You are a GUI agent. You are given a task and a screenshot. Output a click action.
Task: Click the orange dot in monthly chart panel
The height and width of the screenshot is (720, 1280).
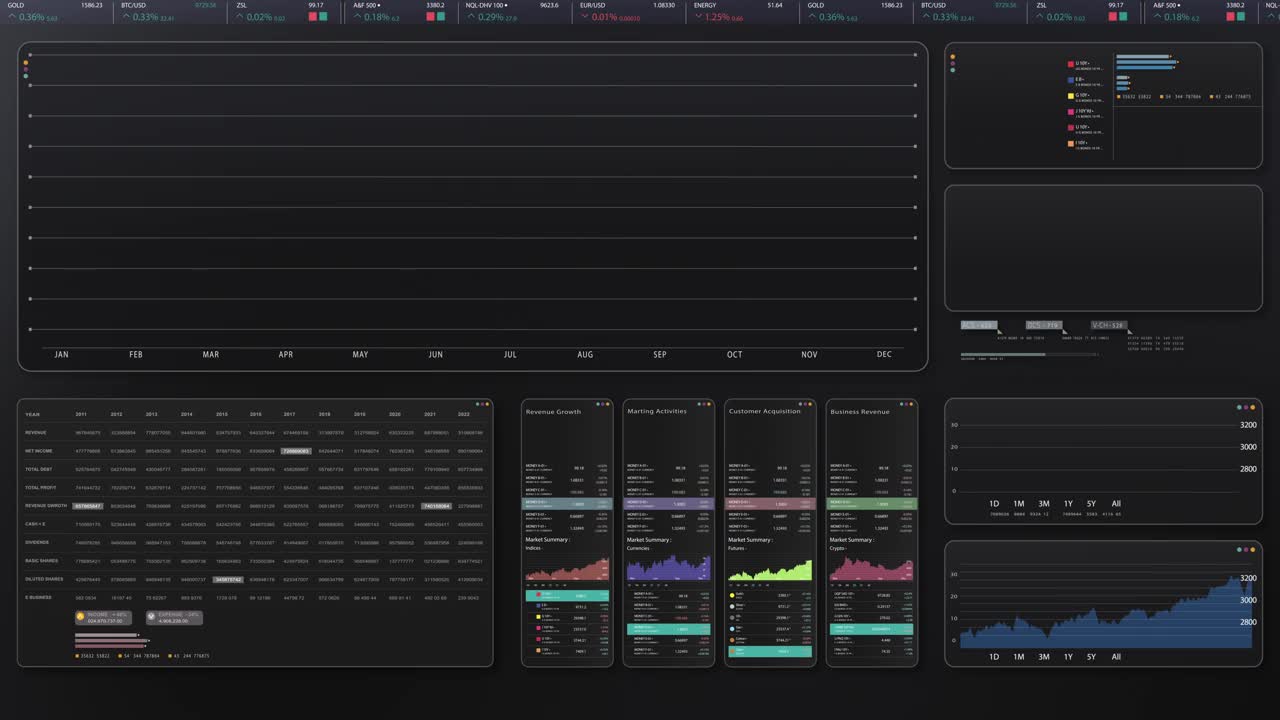26,62
